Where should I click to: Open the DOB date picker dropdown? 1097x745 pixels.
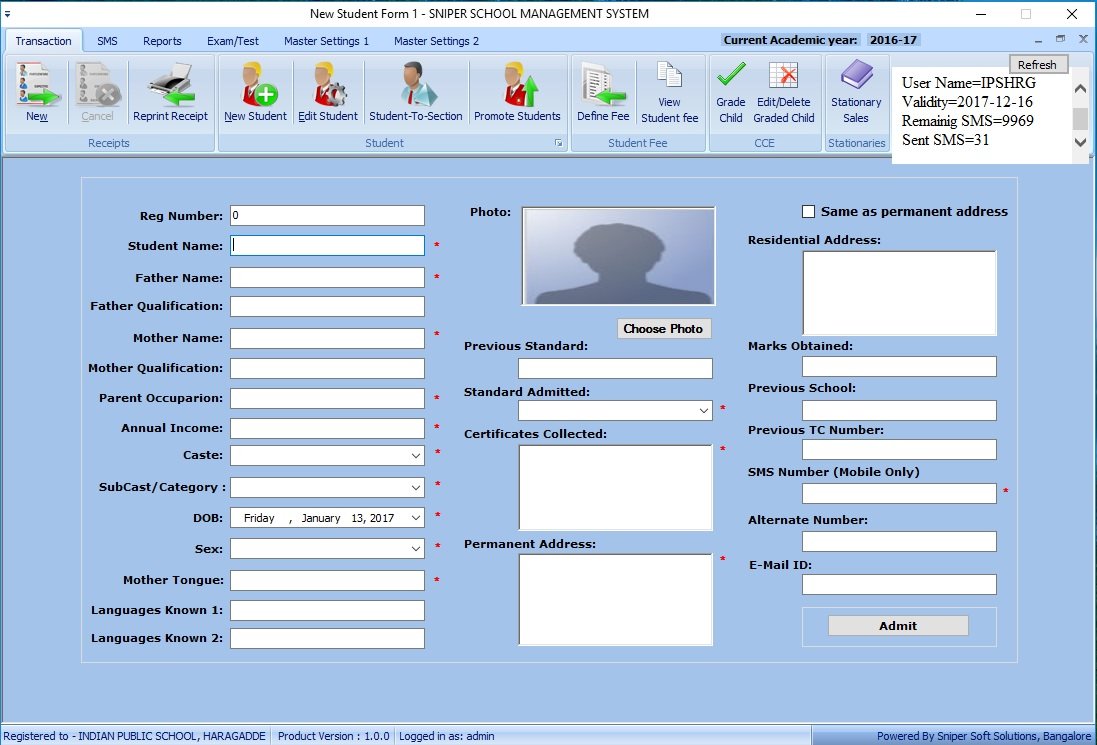[x=416, y=518]
